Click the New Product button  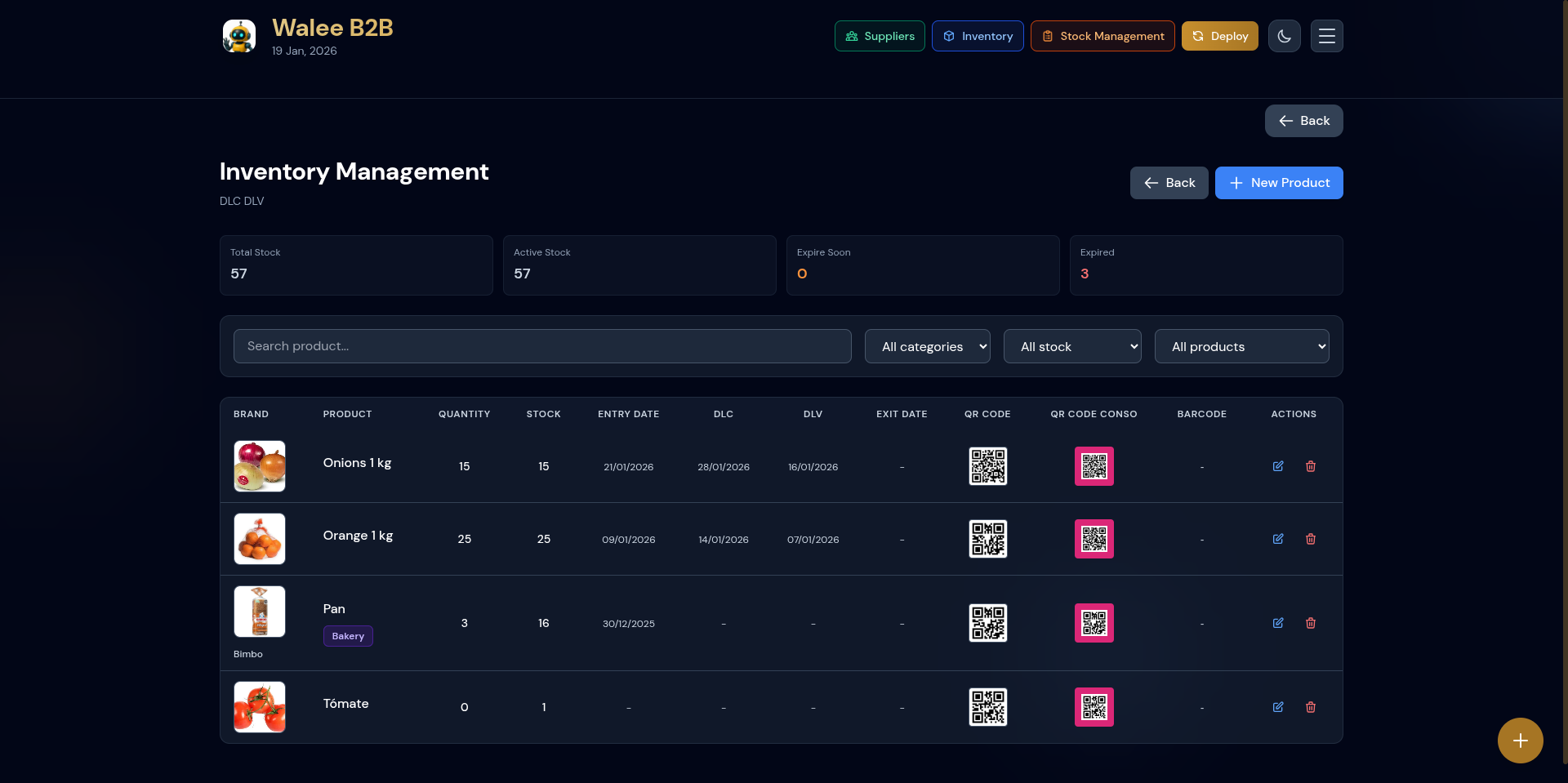pos(1278,183)
